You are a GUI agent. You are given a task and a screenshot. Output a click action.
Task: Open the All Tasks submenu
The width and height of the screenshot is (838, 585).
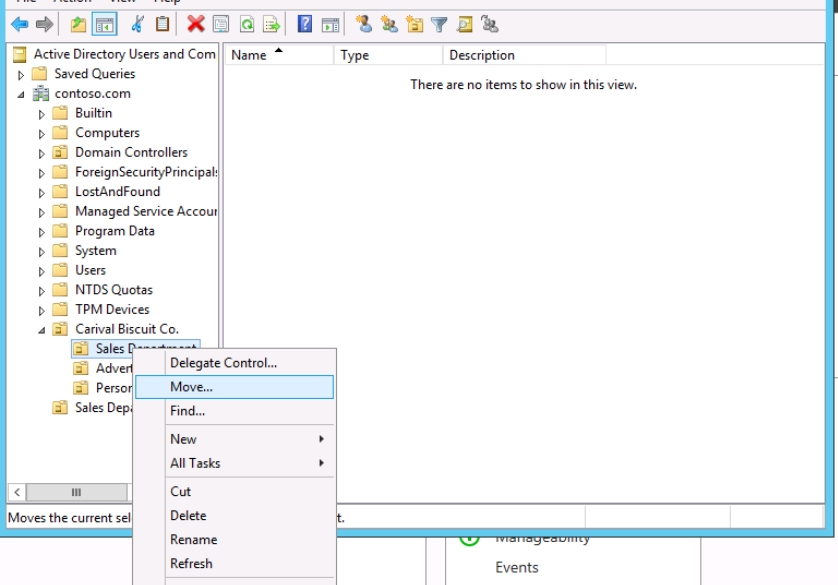[x=235, y=463]
